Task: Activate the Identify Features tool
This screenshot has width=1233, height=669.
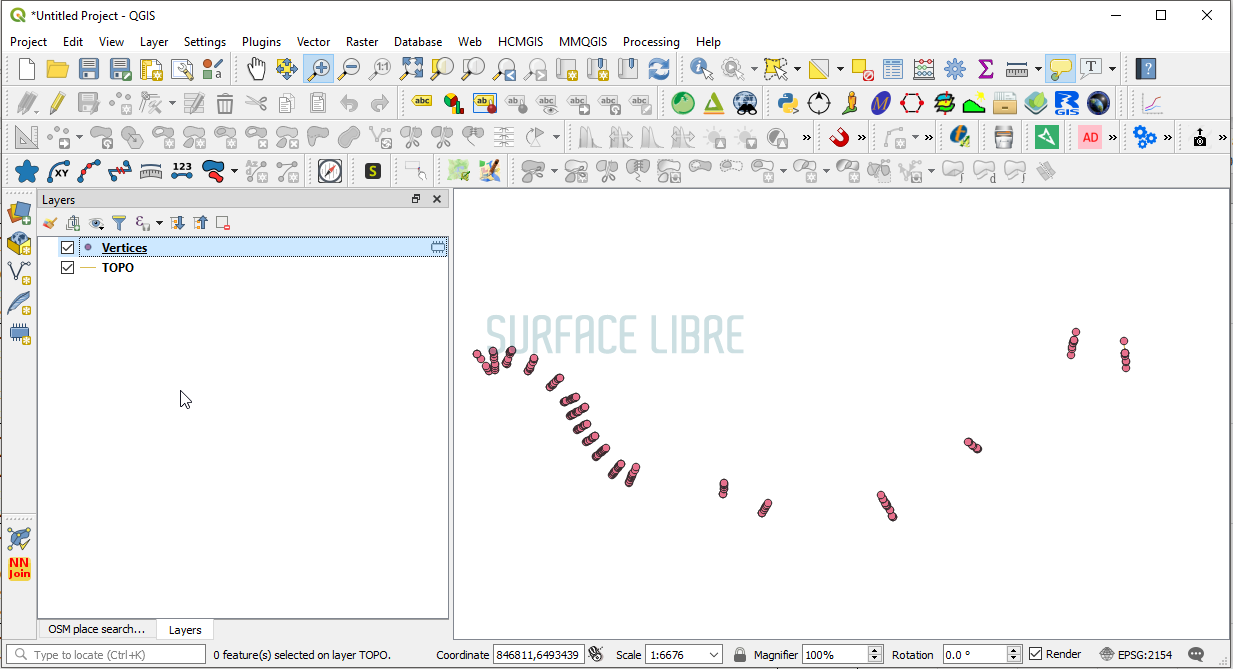Action: pyautogui.click(x=701, y=69)
